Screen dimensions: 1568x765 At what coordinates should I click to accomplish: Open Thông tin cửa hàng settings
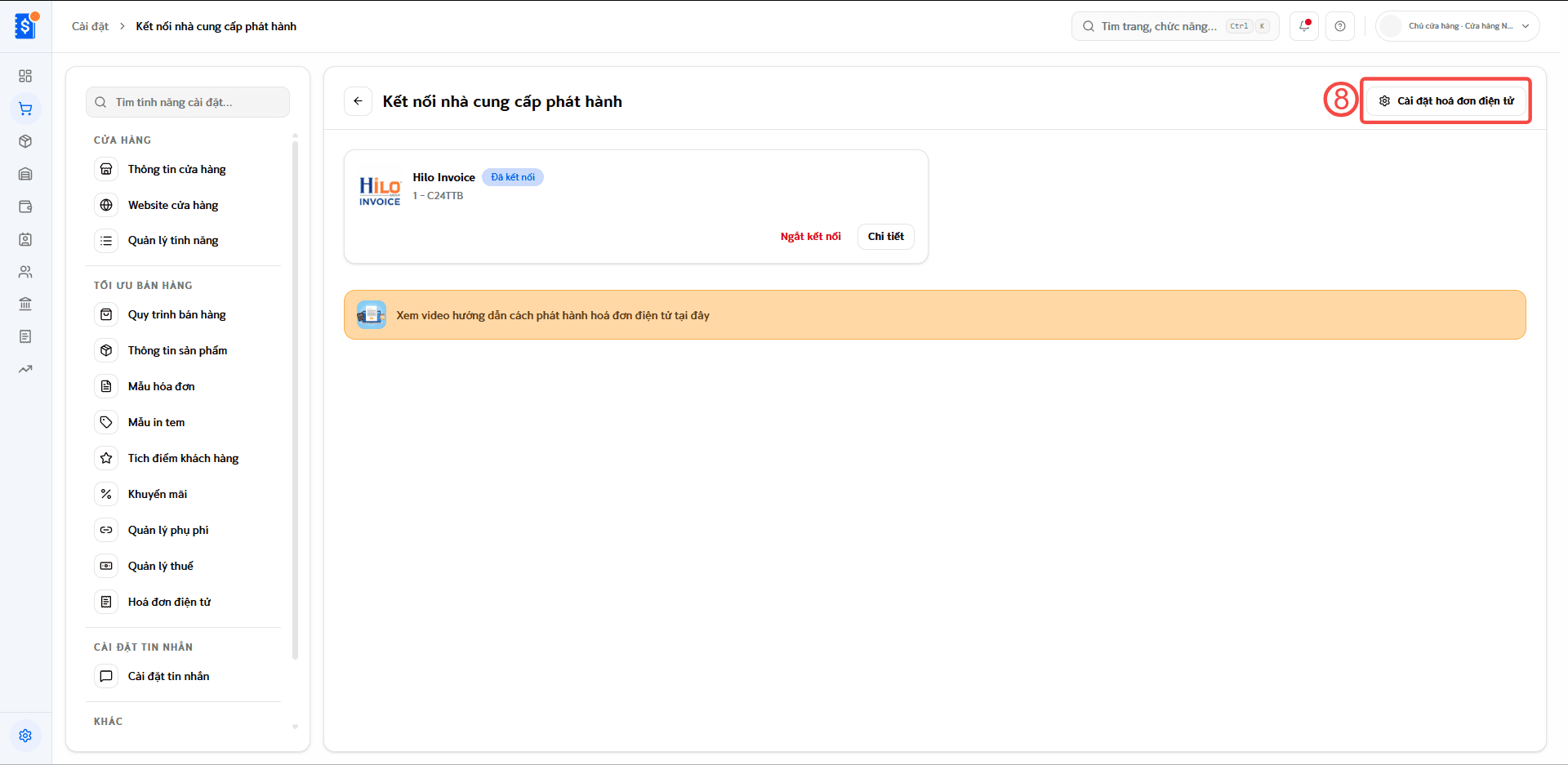click(x=187, y=169)
